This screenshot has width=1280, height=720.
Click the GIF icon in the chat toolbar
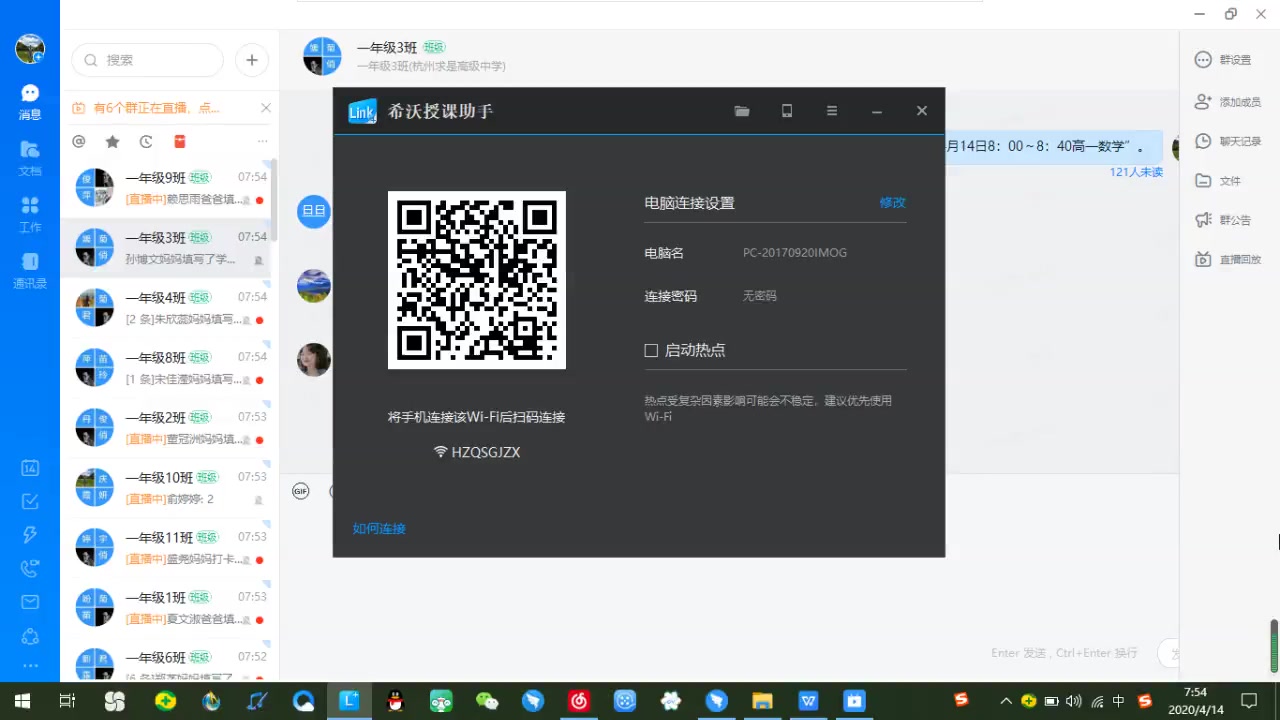(x=301, y=490)
